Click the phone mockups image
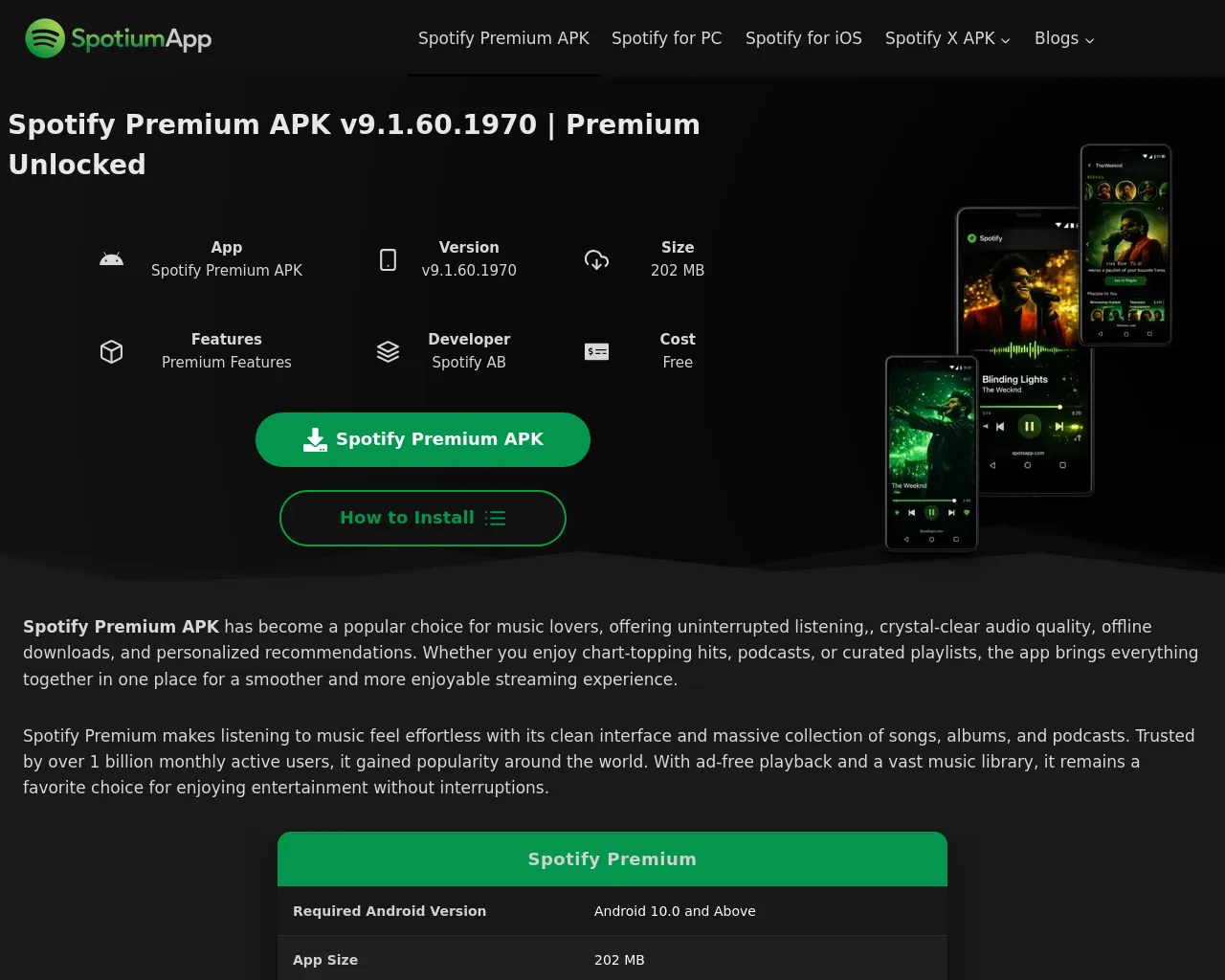The width and height of the screenshot is (1225, 980). click(x=1029, y=347)
